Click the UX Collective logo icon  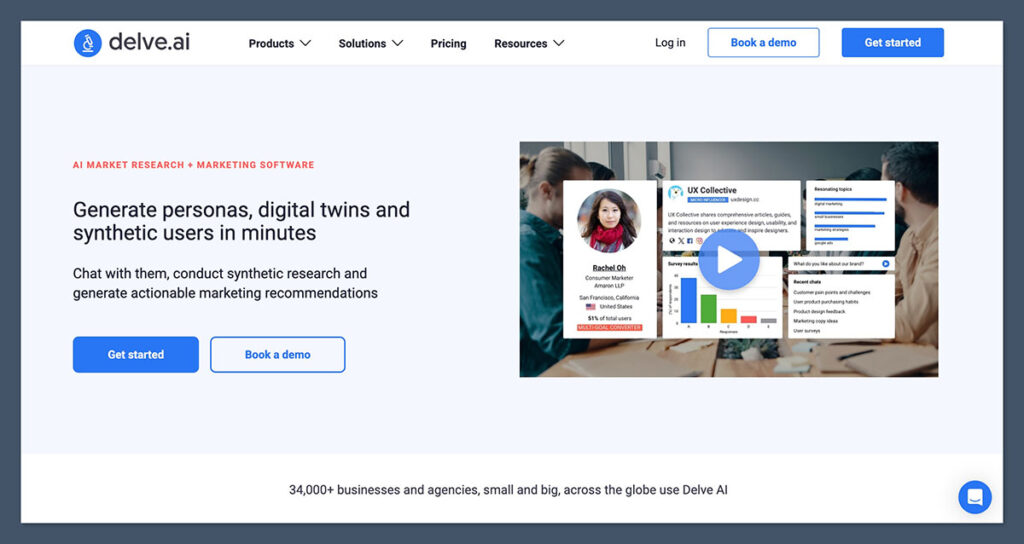pos(676,190)
